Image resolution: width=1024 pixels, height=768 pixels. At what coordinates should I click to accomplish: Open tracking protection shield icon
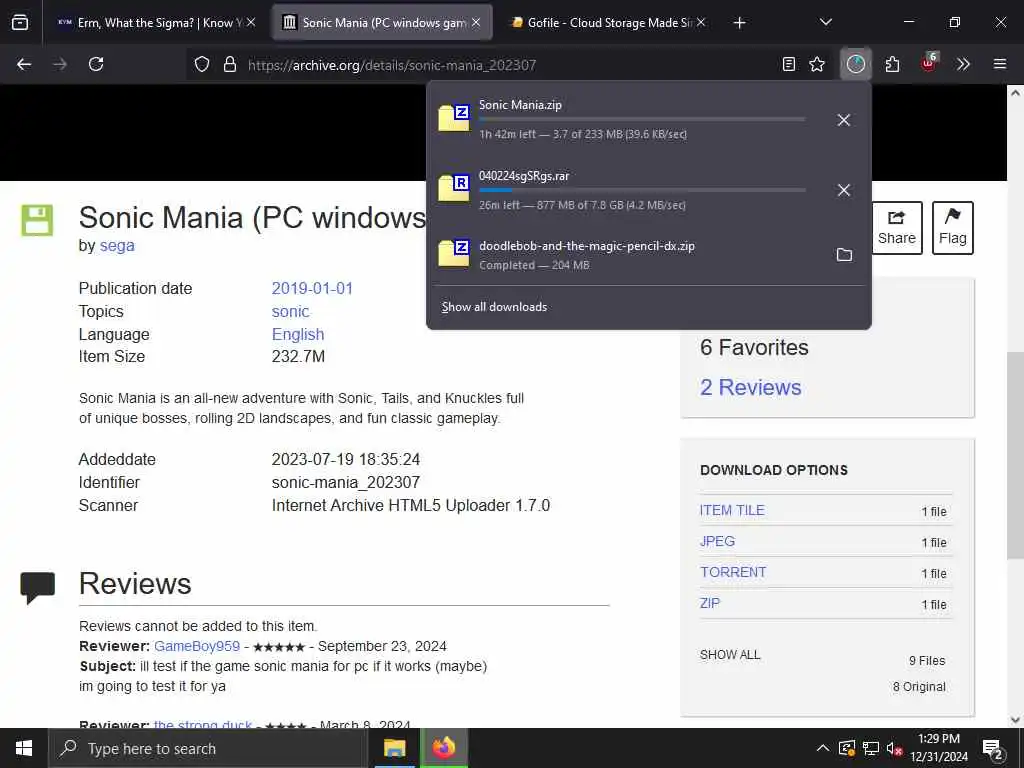click(202, 64)
